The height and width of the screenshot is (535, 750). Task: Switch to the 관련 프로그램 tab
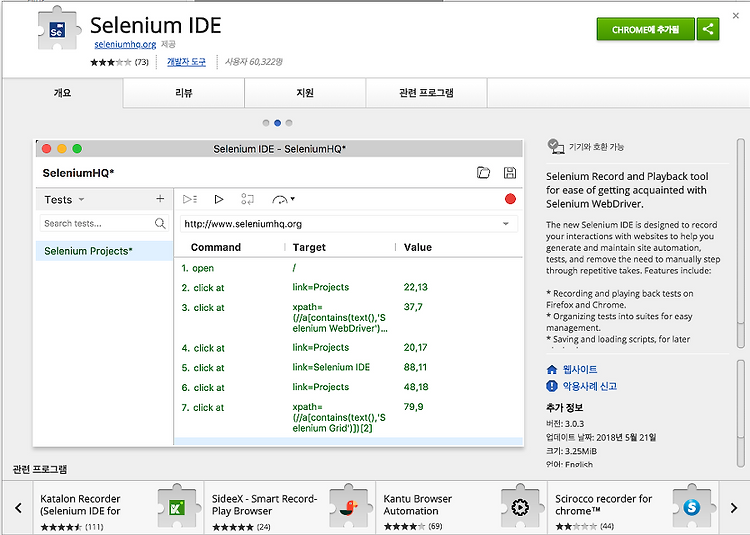[x=426, y=93]
